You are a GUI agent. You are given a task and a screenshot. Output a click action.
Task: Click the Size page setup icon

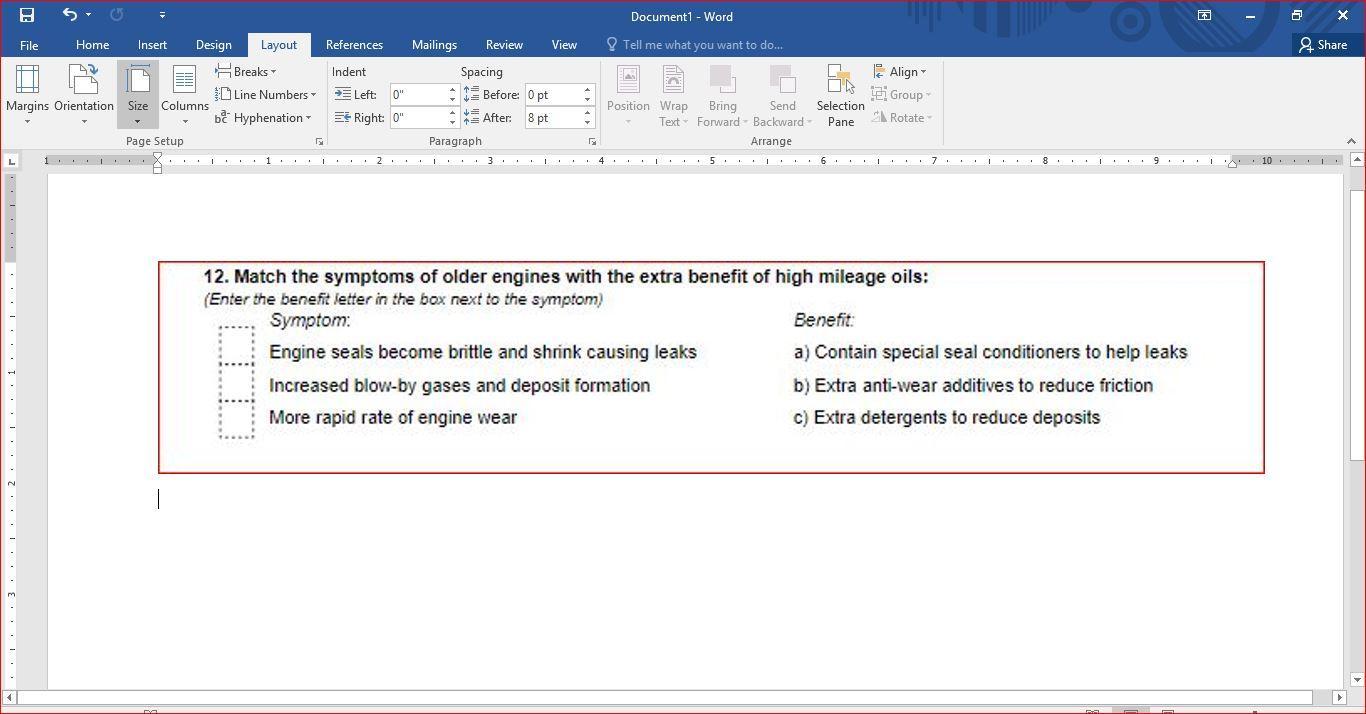tap(138, 95)
